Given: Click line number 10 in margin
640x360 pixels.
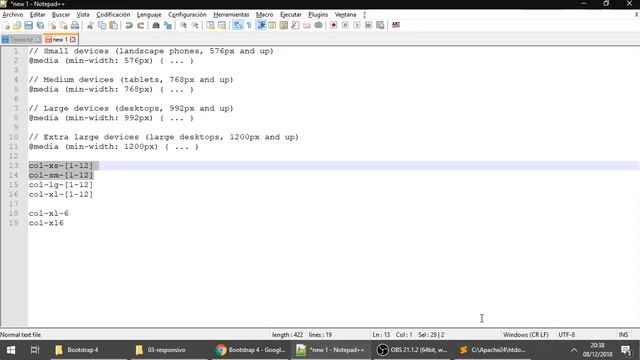Looking at the screenshot, I should pyautogui.click(x=13, y=137).
